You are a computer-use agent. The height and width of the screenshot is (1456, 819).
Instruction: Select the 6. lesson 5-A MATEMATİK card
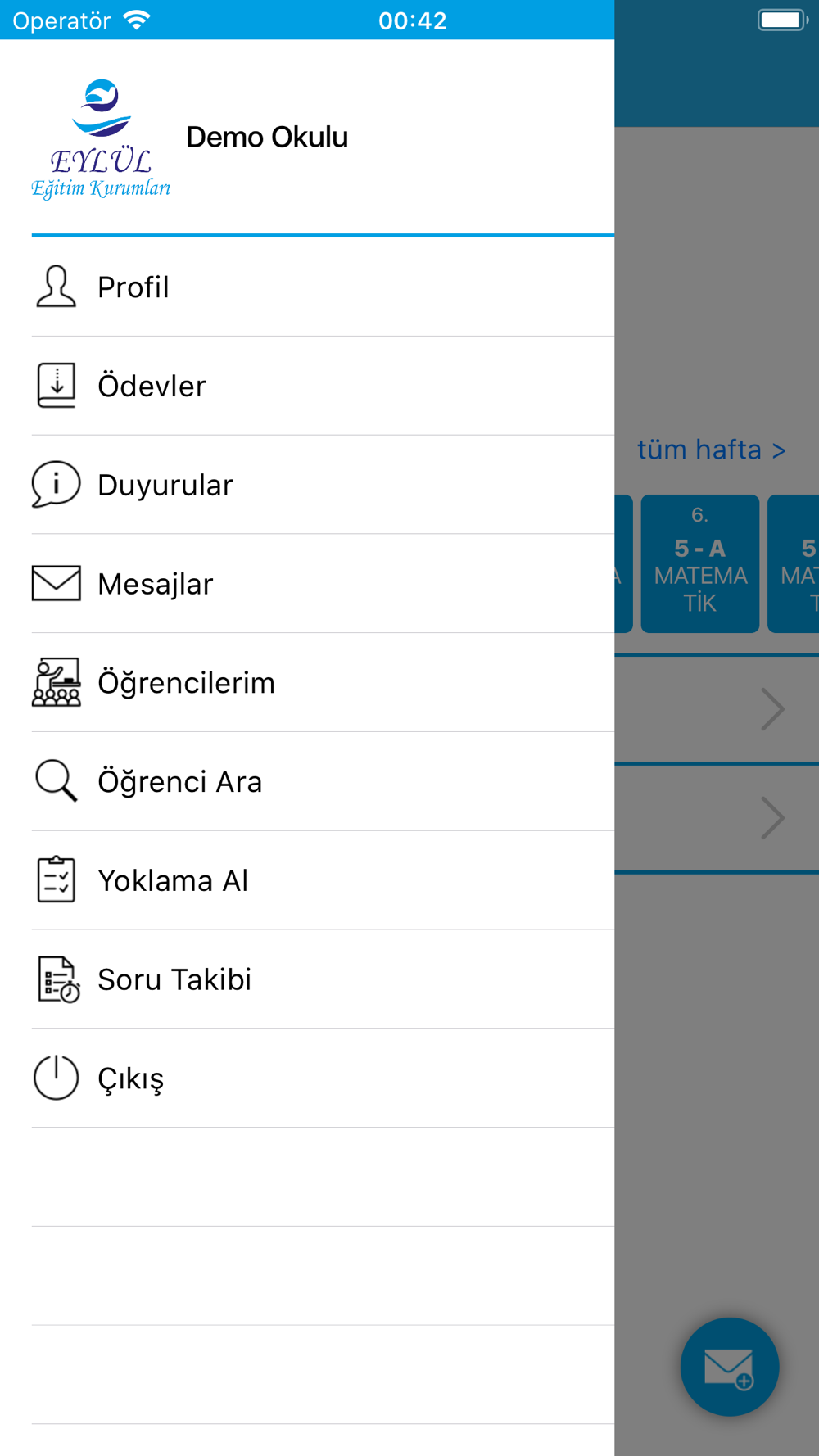point(699,563)
